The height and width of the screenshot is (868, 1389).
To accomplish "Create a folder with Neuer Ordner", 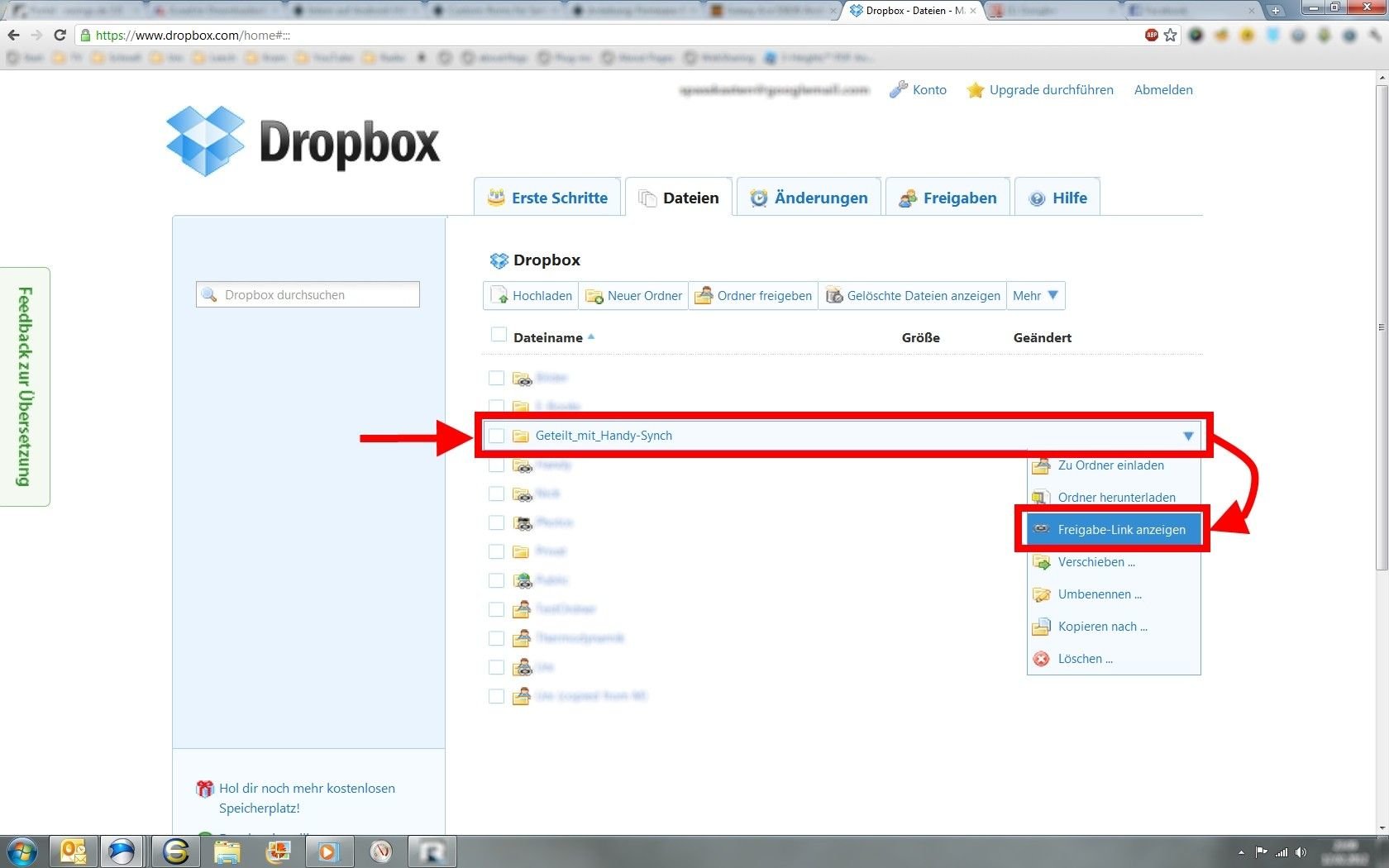I will [x=633, y=296].
